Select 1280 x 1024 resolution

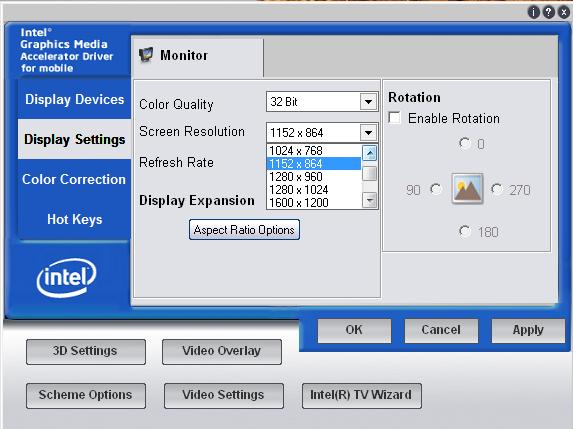click(x=314, y=190)
